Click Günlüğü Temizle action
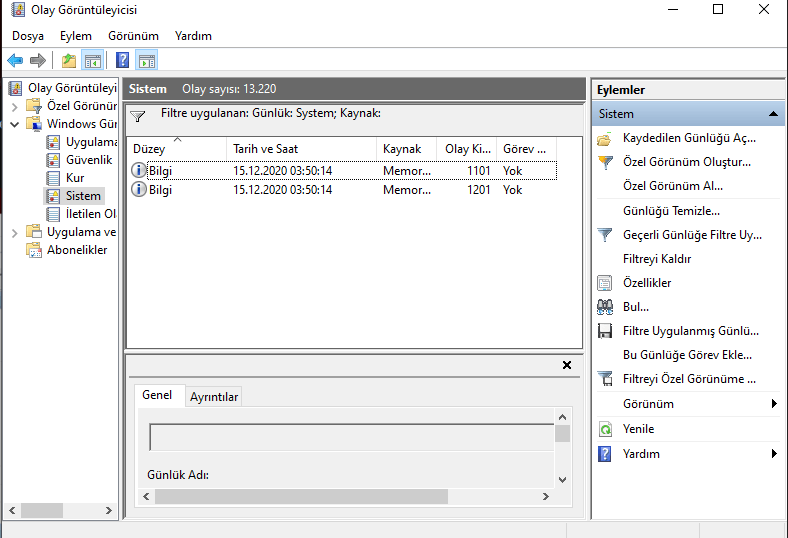 (x=671, y=211)
